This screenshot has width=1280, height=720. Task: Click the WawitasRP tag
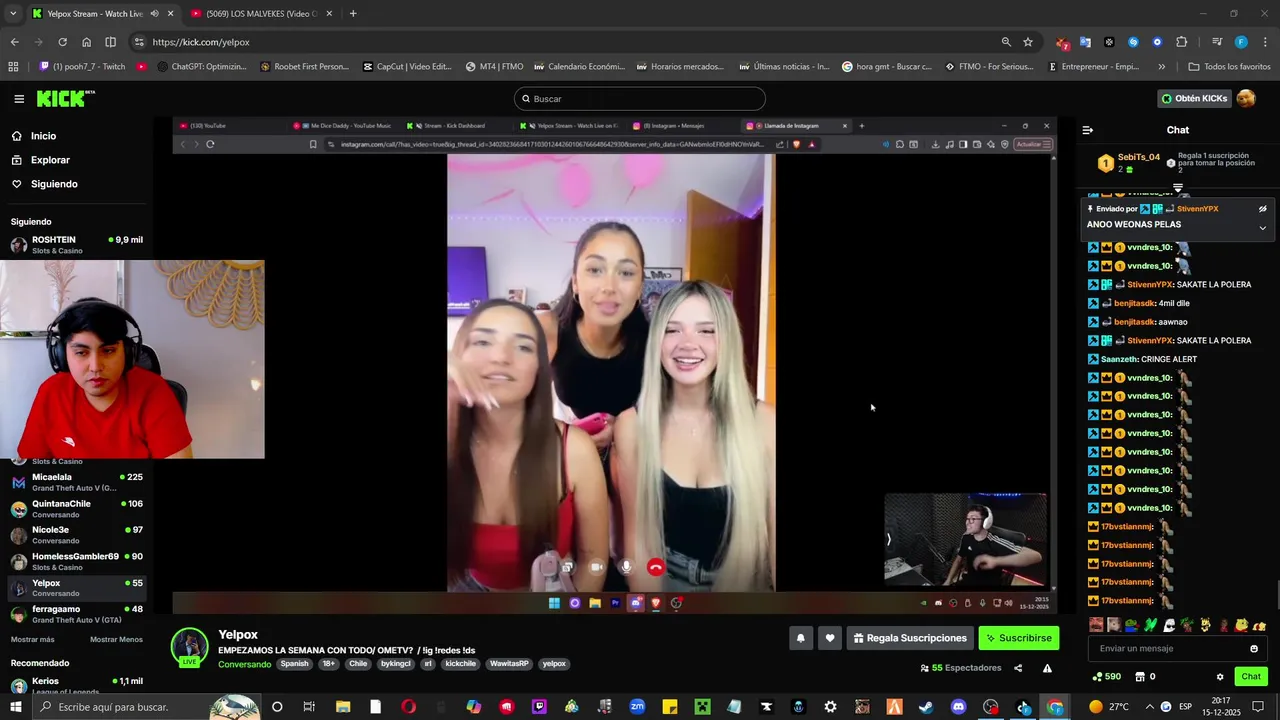[x=510, y=664]
